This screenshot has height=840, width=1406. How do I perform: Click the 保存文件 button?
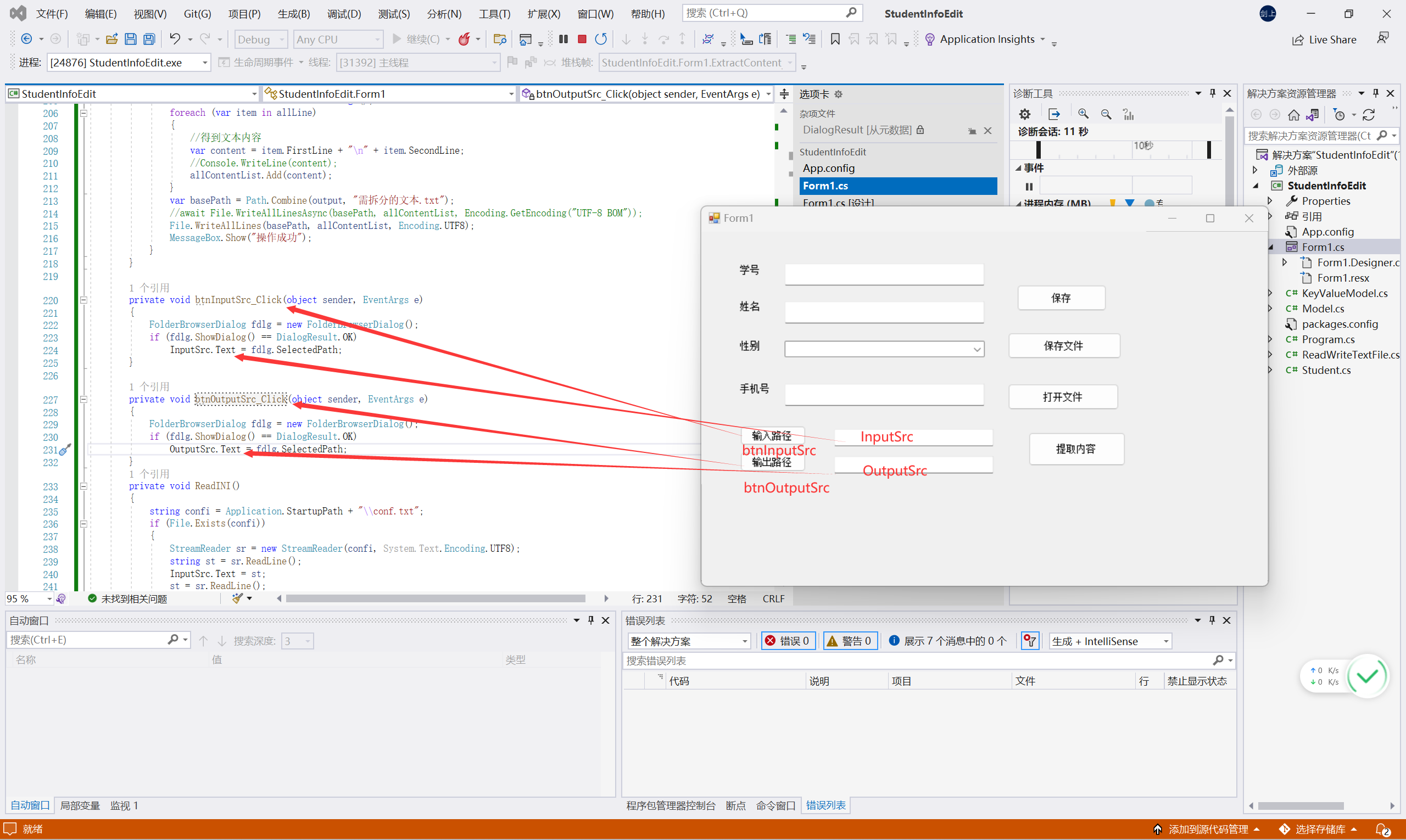pos(1063,346)
